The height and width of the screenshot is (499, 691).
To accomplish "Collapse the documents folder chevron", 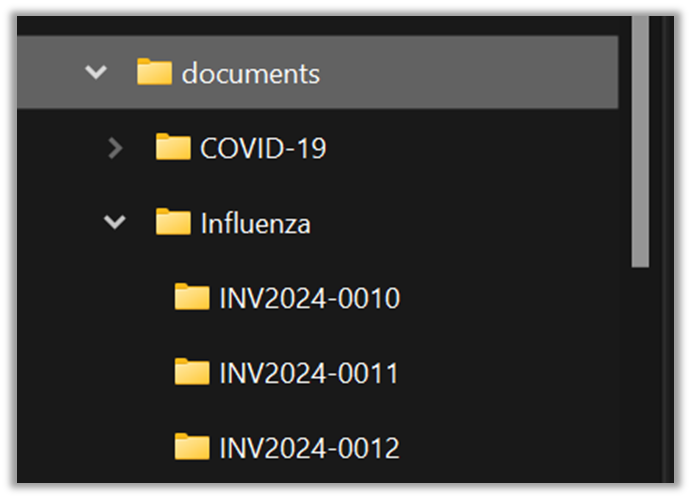I will pyautogui.click(x=96, y=73).
